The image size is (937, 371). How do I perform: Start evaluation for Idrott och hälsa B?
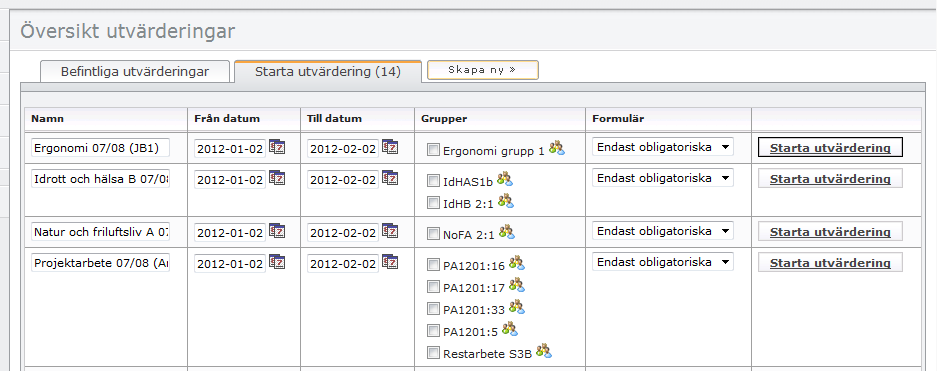tap(830, 179)
